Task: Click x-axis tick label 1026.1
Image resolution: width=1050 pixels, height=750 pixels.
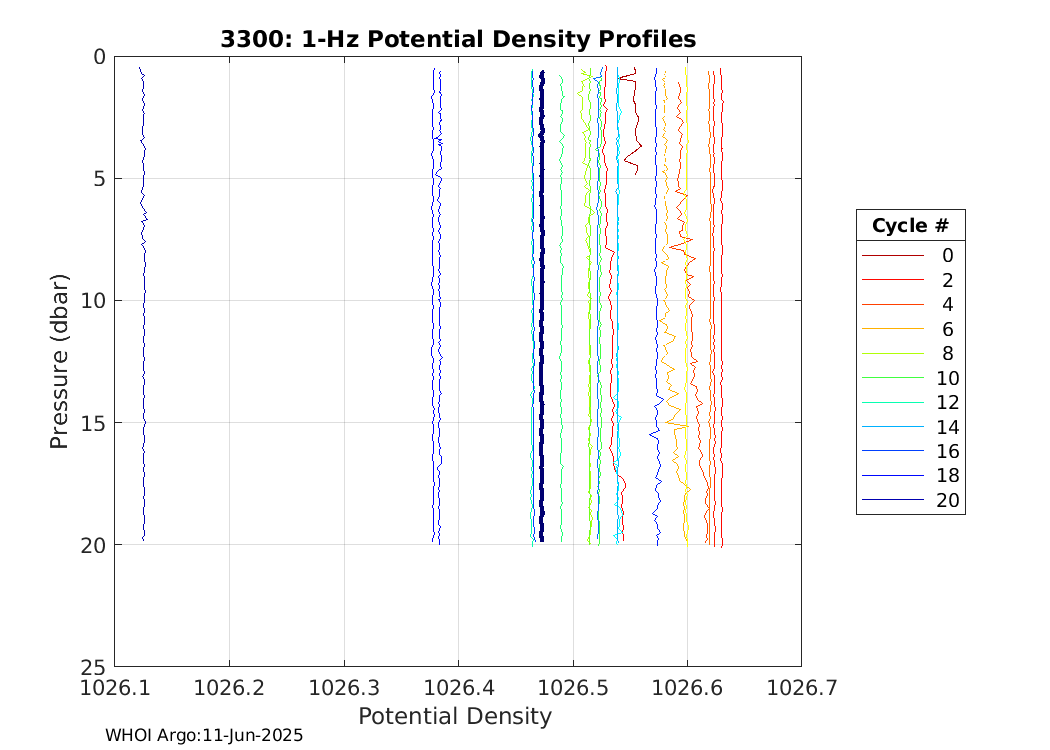Action: (115, 688)
